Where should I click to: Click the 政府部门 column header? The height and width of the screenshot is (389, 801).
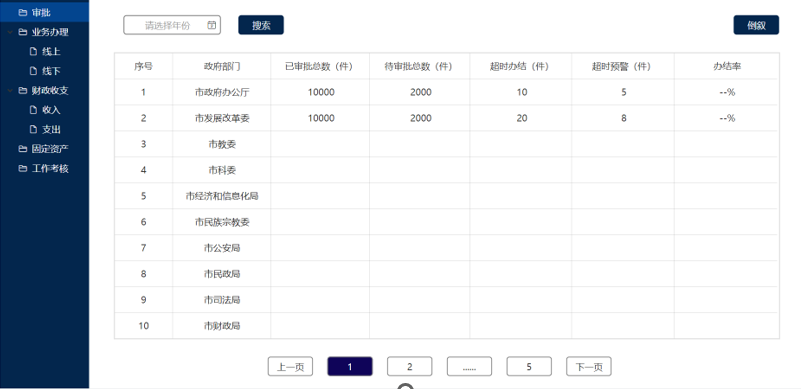(x=222, y=66)
